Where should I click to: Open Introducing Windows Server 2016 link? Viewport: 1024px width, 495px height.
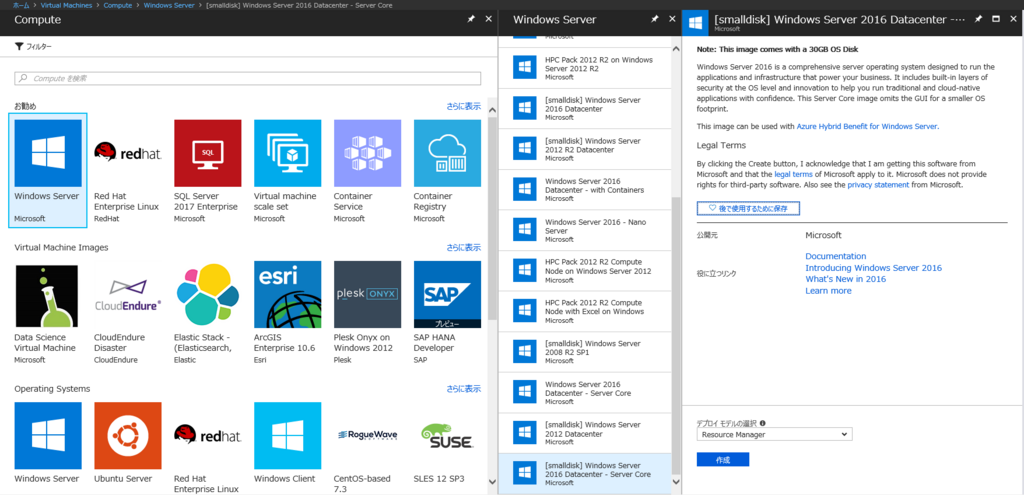click(x=873, y=268)
